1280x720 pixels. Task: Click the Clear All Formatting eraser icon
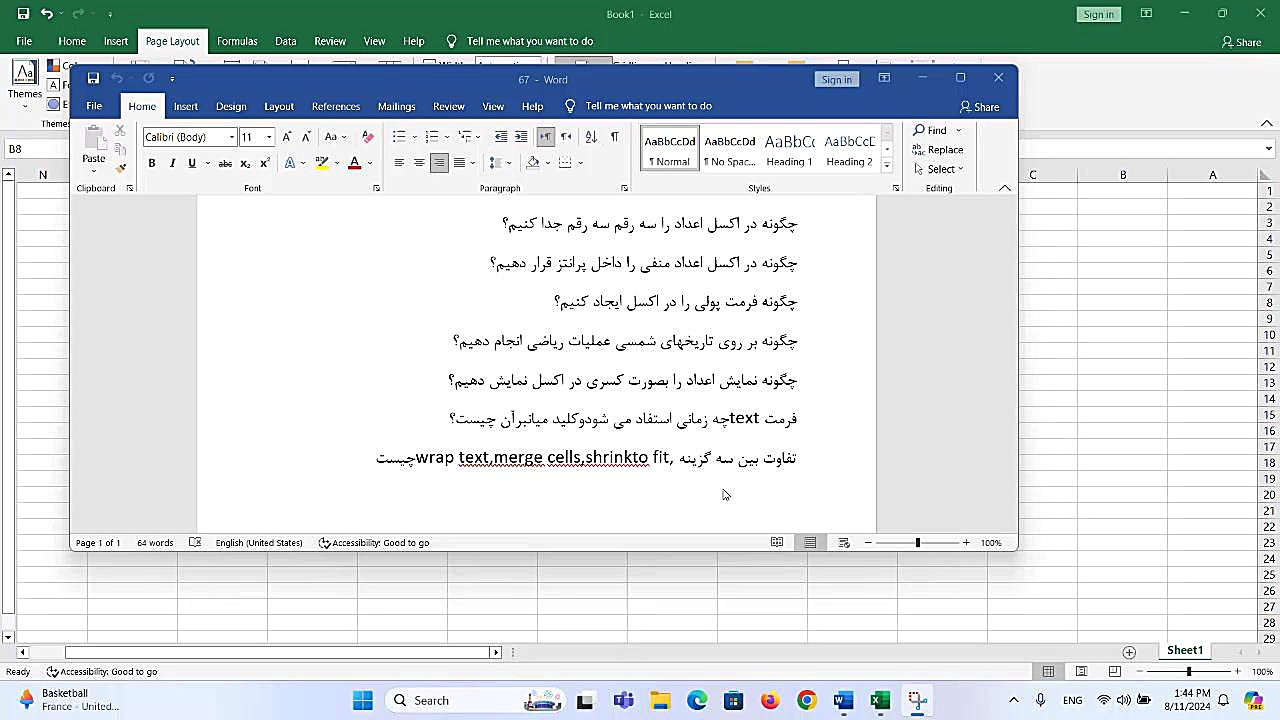pos(367,137)
